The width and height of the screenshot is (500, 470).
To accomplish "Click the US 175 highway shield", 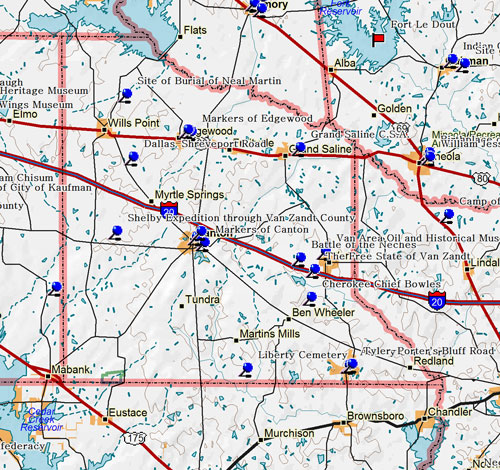I will tap(135, 438).
